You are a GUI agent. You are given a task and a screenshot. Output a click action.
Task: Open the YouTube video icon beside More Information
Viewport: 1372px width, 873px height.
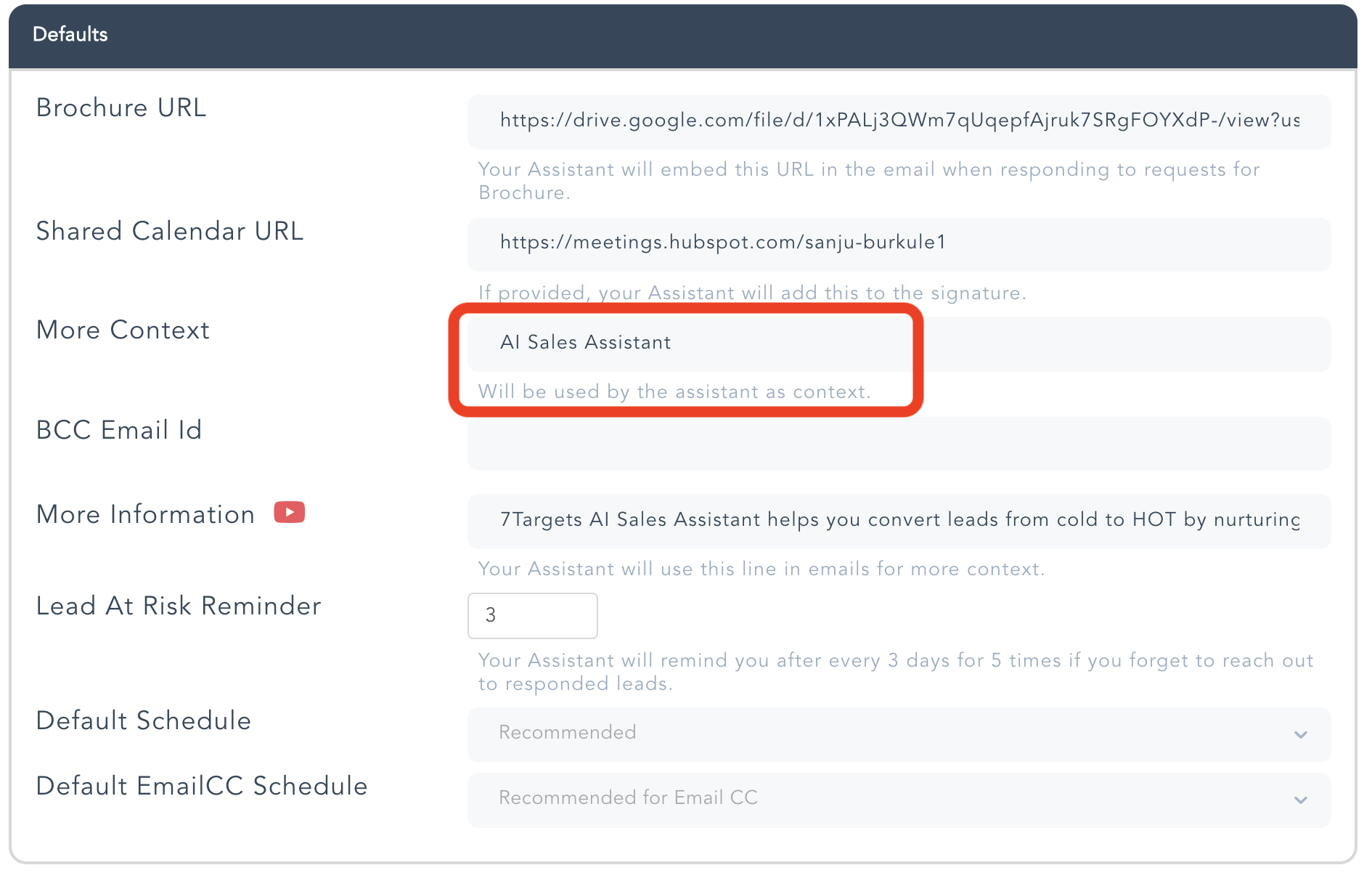coord(289,513)
